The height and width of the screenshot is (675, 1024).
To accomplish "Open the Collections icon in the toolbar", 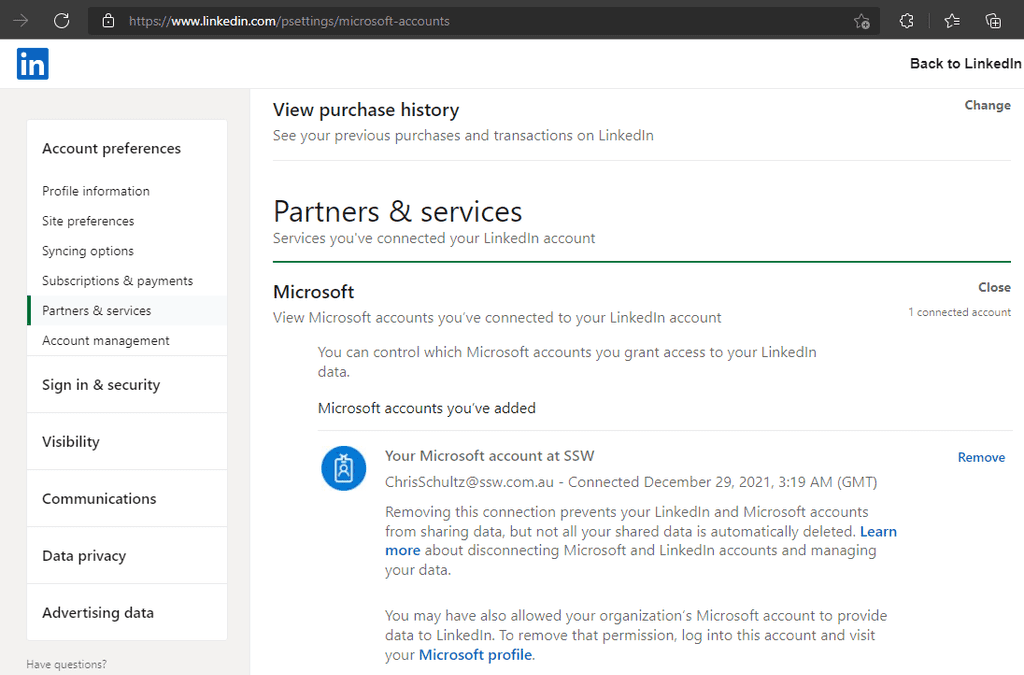I will tap(993, 21).
